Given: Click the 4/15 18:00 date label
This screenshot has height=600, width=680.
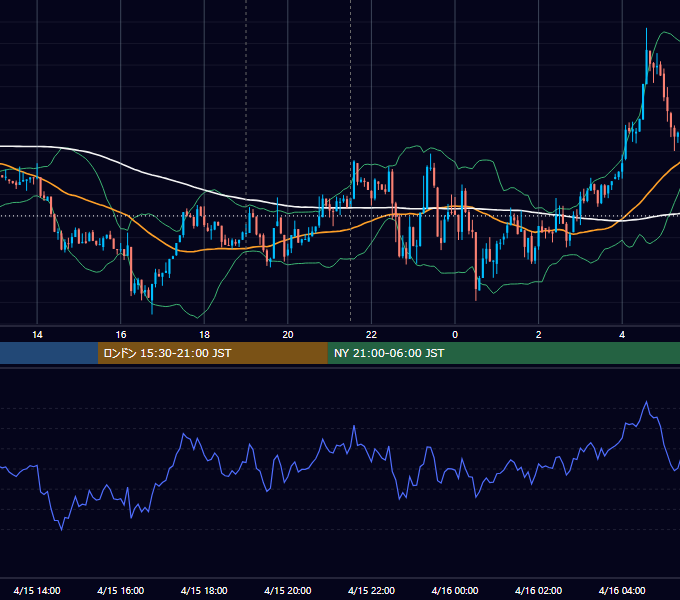Looking at the screenshot, I should 204,590.
